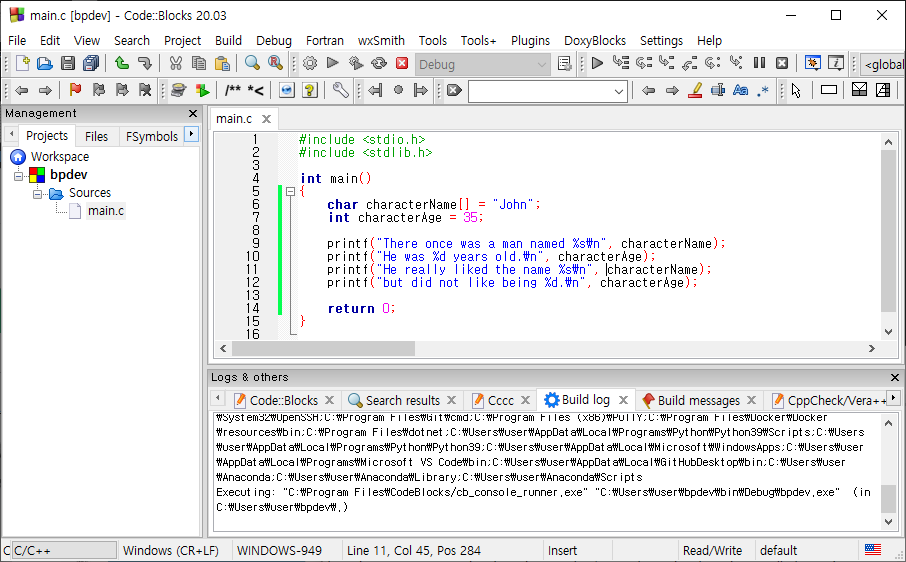Abort the build with red X
Image resolution: width=906 pixels, height=562 pixels.
tap(402, 64)
